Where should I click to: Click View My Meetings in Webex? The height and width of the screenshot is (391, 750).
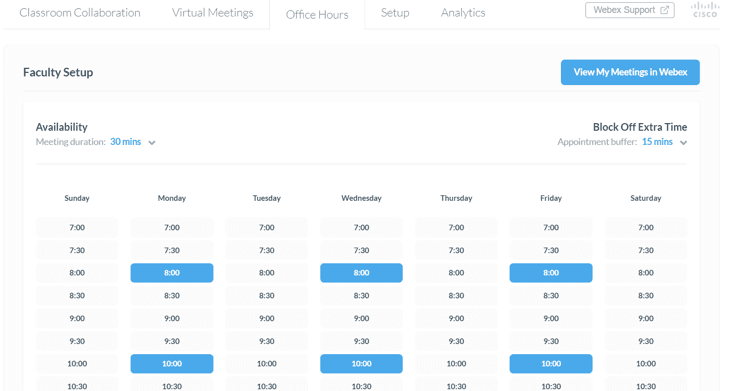point(630,72)
